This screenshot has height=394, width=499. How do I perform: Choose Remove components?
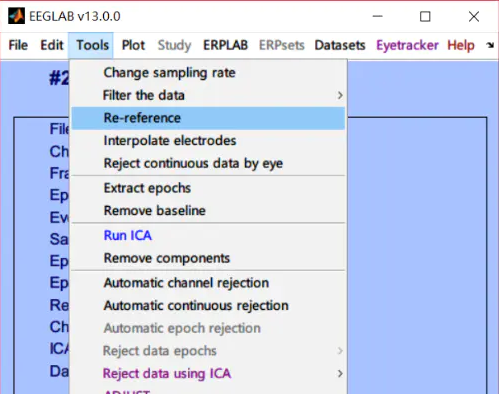[208, 258]
